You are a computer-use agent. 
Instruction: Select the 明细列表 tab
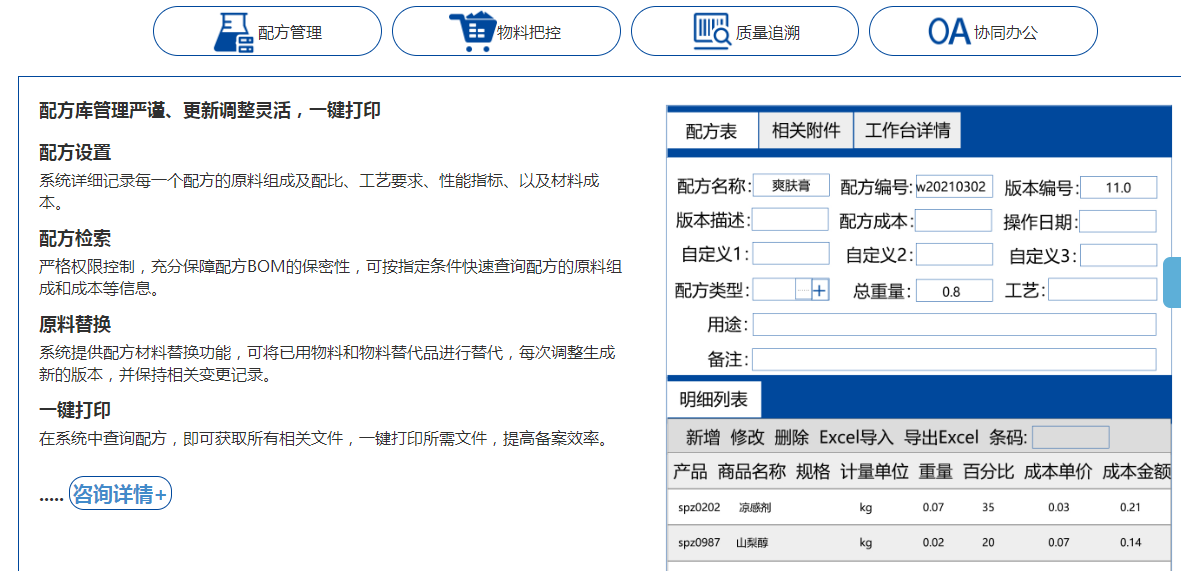pyautogui.click(x=714, y=399)
